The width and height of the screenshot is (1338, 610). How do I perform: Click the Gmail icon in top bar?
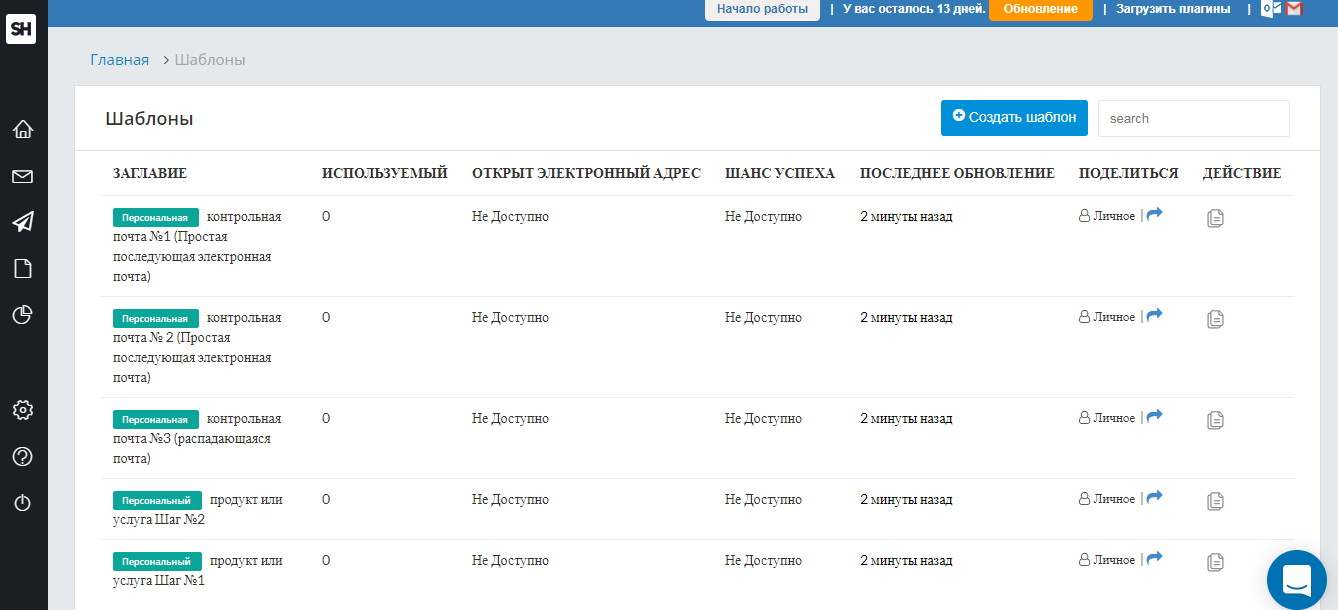coord(1294,9)
